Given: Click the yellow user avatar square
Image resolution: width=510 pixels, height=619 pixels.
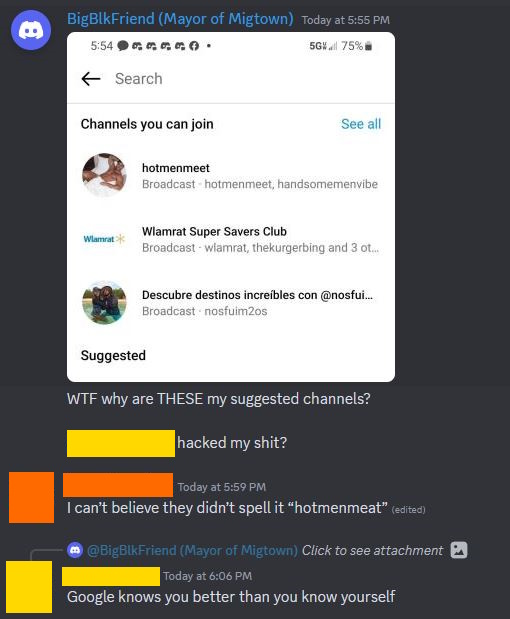Looking at the screenshot, I should click(29, 587).
